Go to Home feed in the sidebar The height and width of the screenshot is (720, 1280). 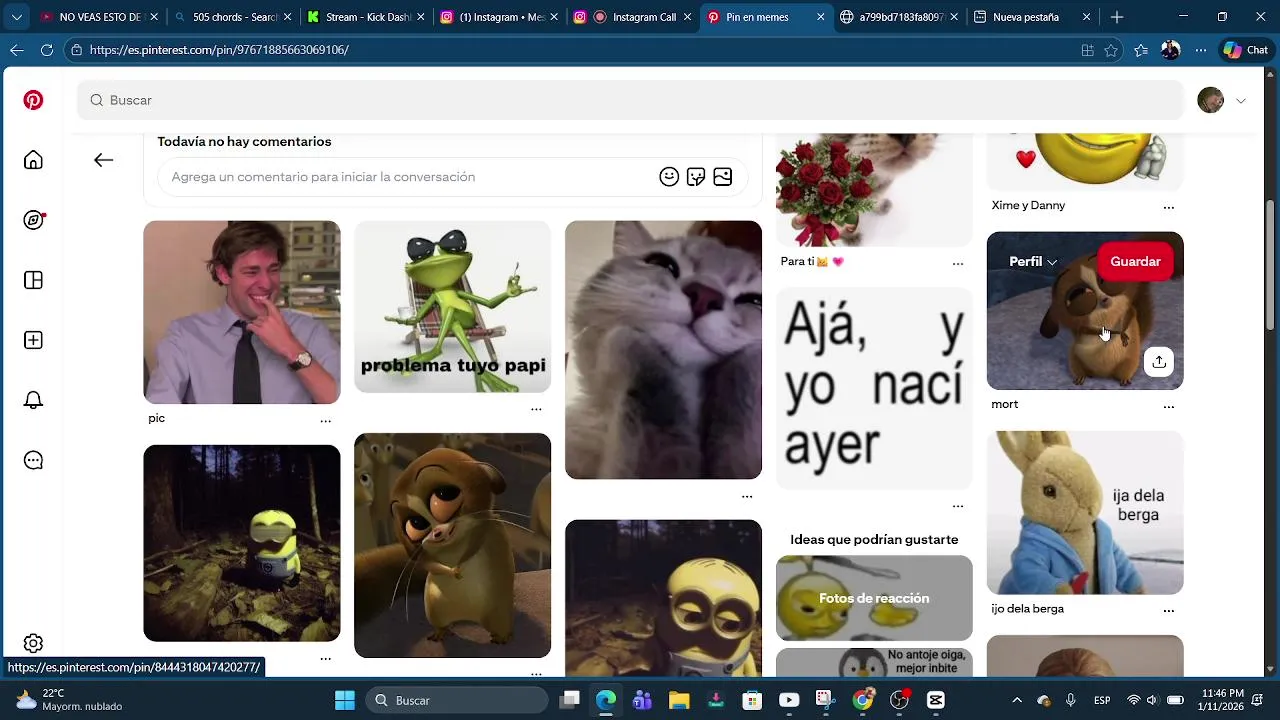pyautogui.click(x=33, y=160)
